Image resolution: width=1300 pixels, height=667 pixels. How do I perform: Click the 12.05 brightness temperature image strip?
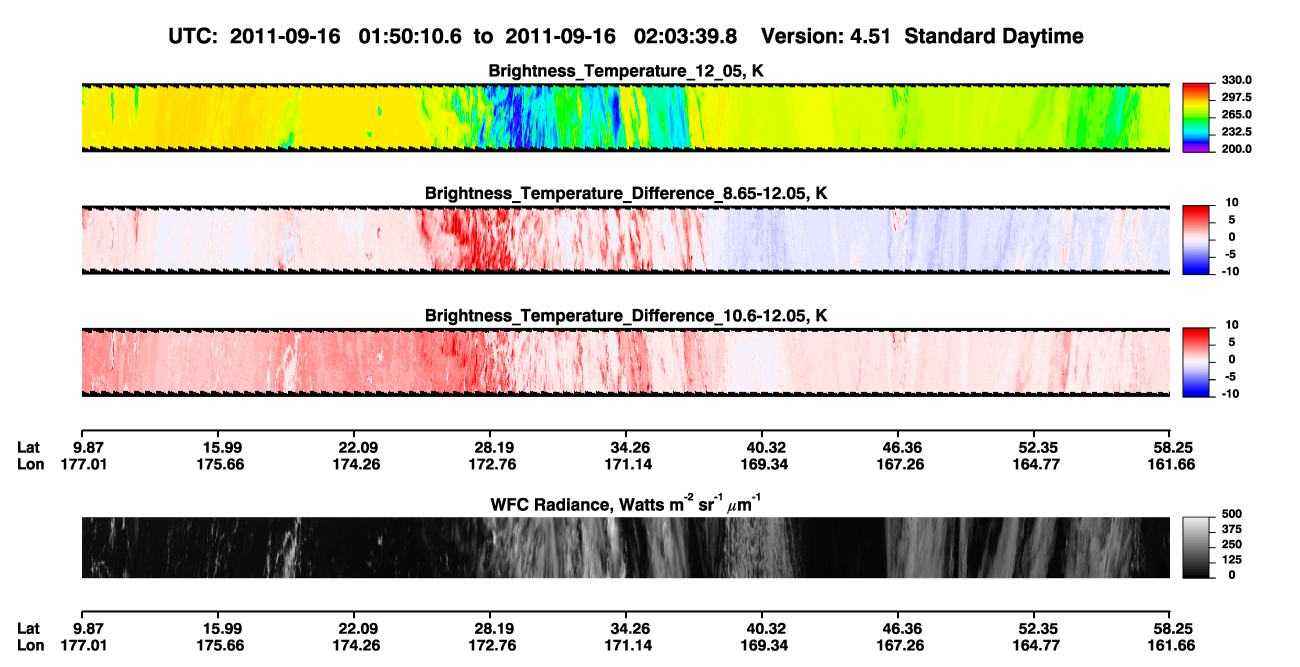click(x=625, y=117)
